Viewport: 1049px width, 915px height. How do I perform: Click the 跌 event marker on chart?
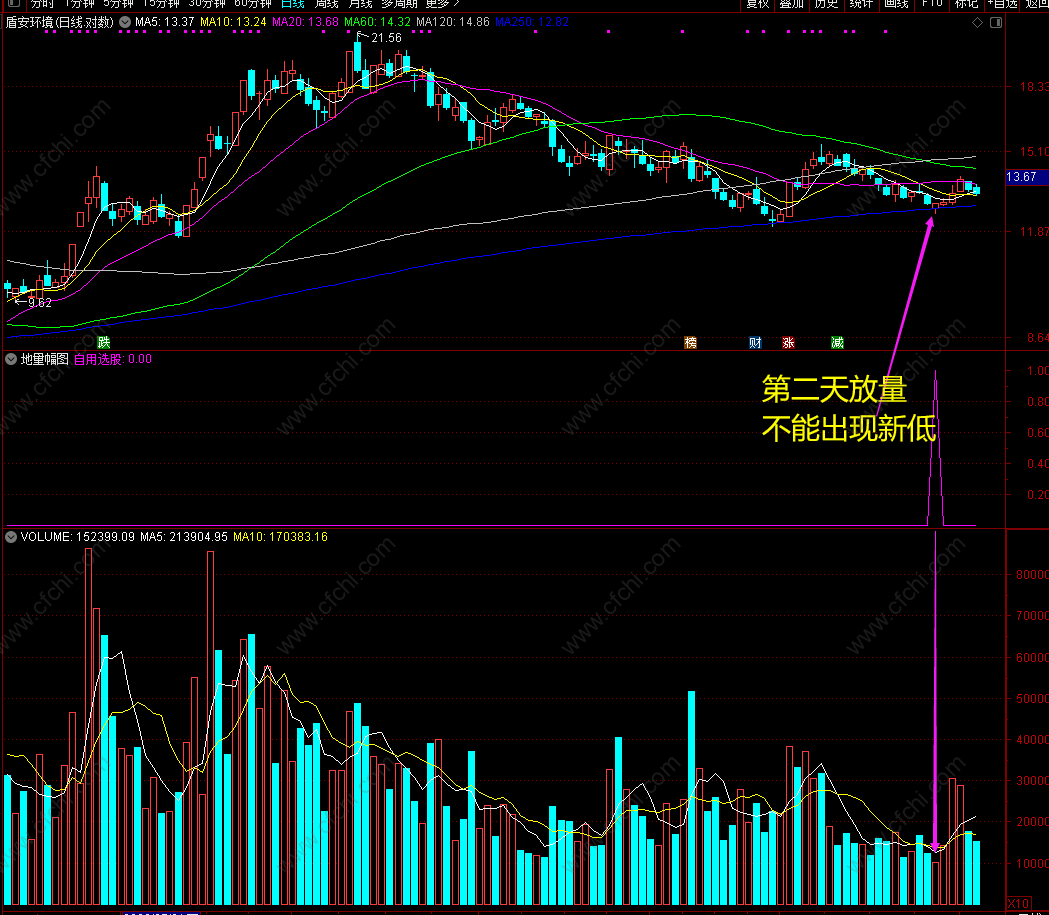coord(104,342)
